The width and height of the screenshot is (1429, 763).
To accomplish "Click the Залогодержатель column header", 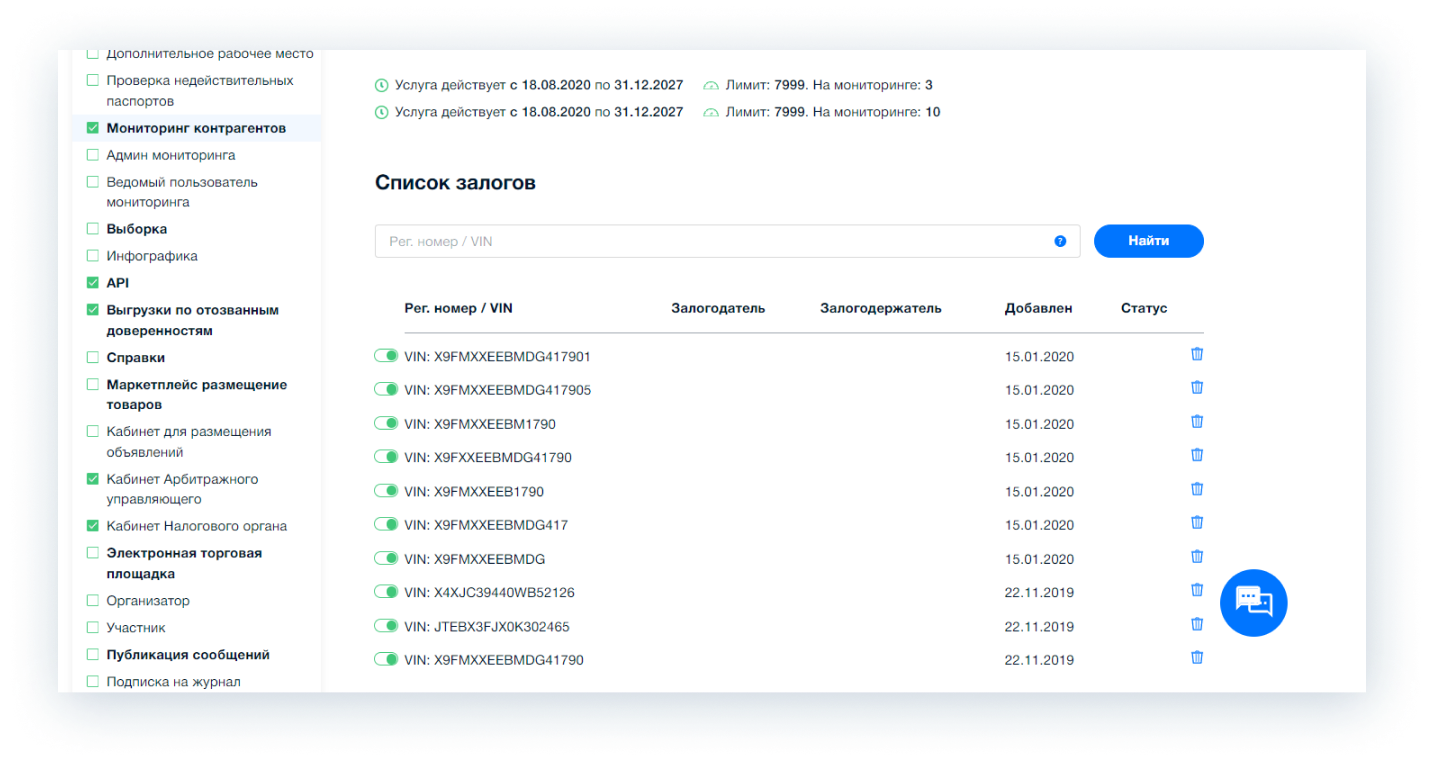I will point(881,308).
